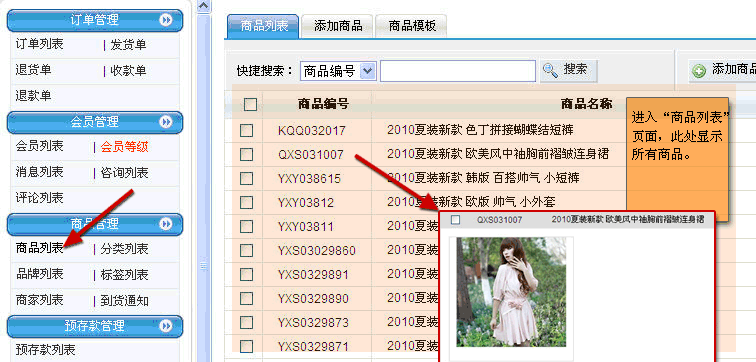This screenshot has height=362, width=756.
Task: Collapse the 订单管理 section arrow icon
Action: pos(166,20)
